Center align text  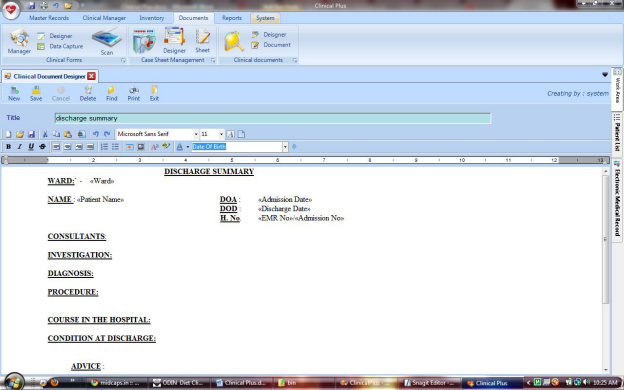click(x=68, y=147)
